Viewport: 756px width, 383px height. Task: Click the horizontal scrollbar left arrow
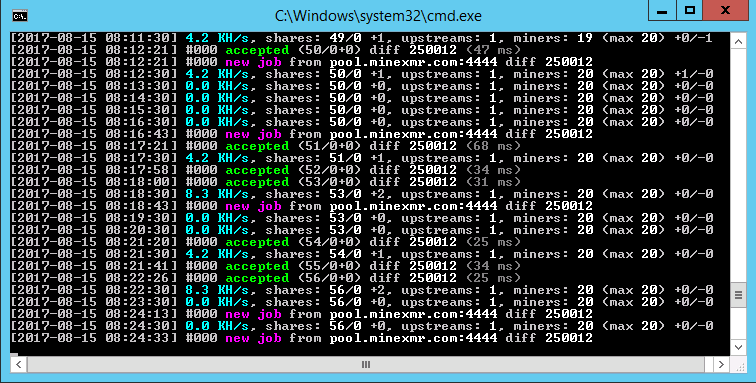coord(18,364)
